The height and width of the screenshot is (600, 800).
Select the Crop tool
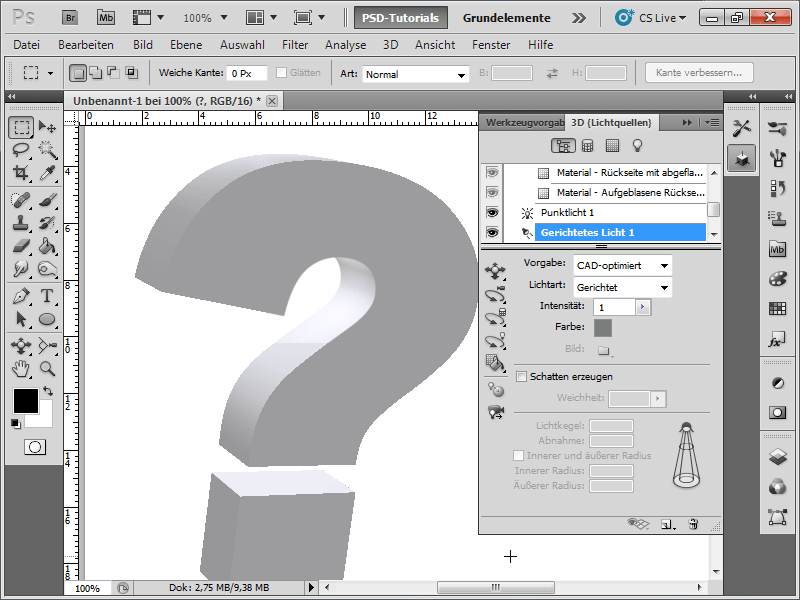[x=21, y=173]
